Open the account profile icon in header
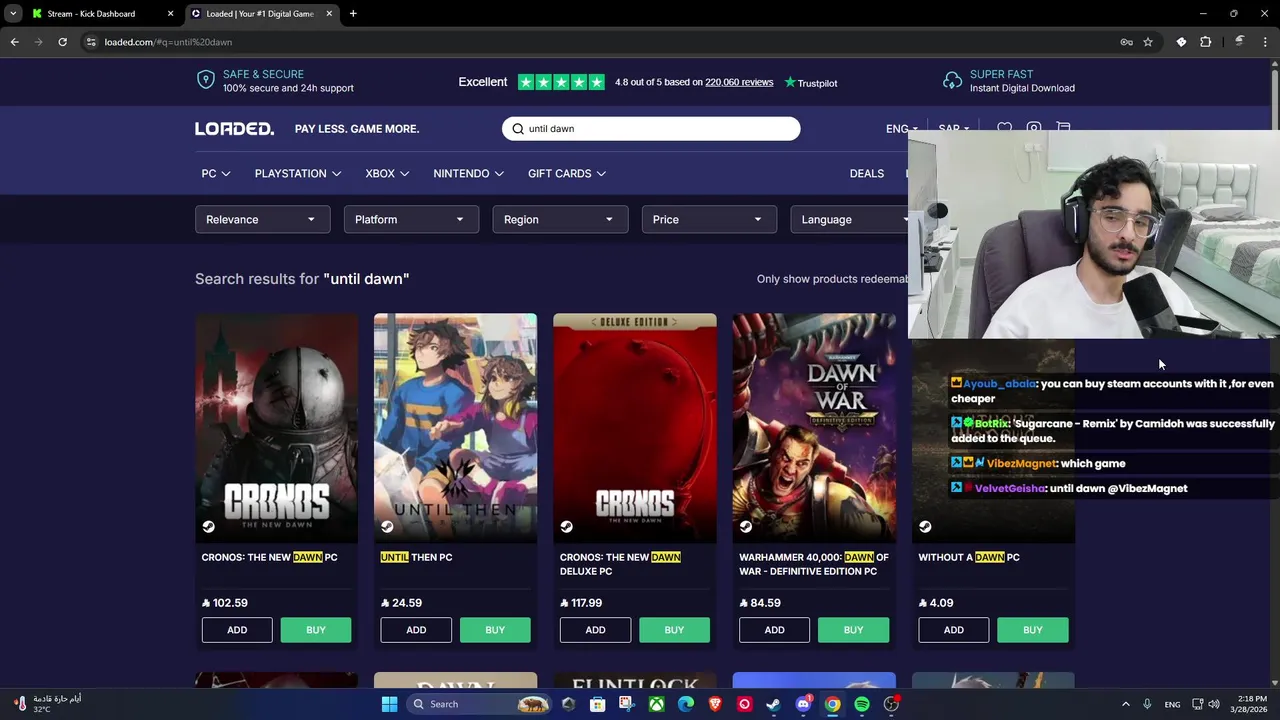1280x720 pixels. pos(1034,129)
